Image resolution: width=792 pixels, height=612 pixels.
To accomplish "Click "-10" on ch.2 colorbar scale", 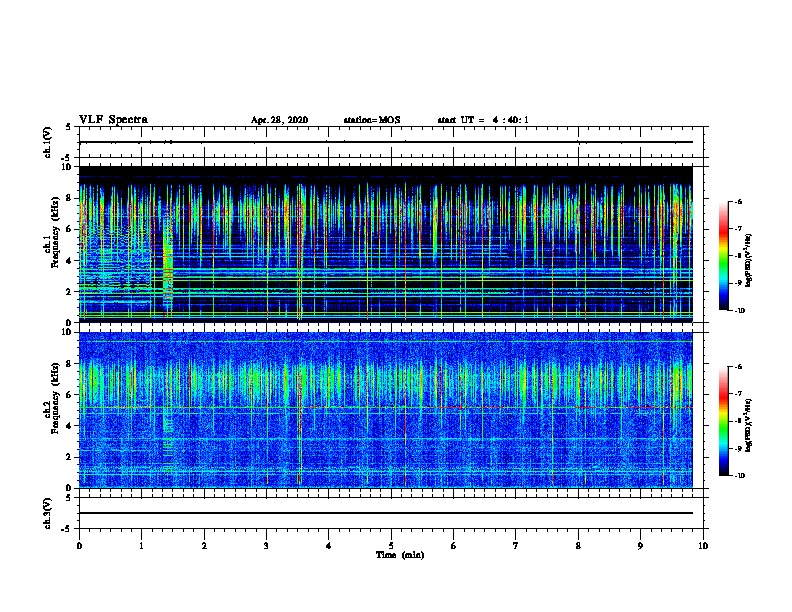I will 739,476.
